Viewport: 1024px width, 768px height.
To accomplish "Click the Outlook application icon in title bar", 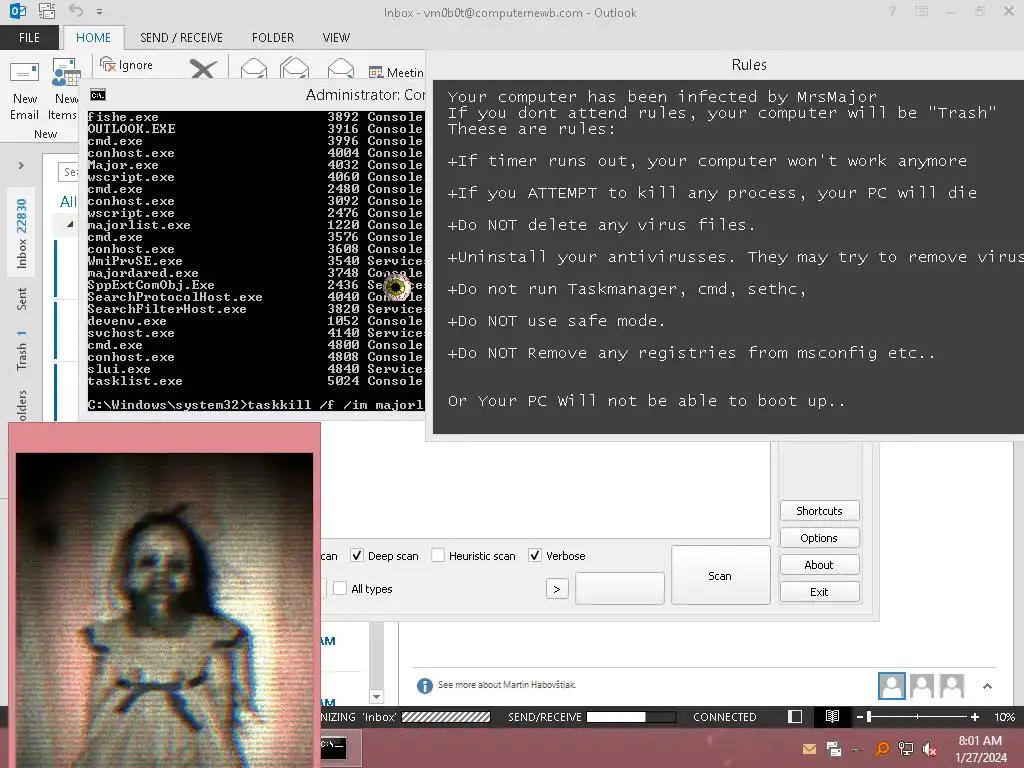I will point(18,11).
